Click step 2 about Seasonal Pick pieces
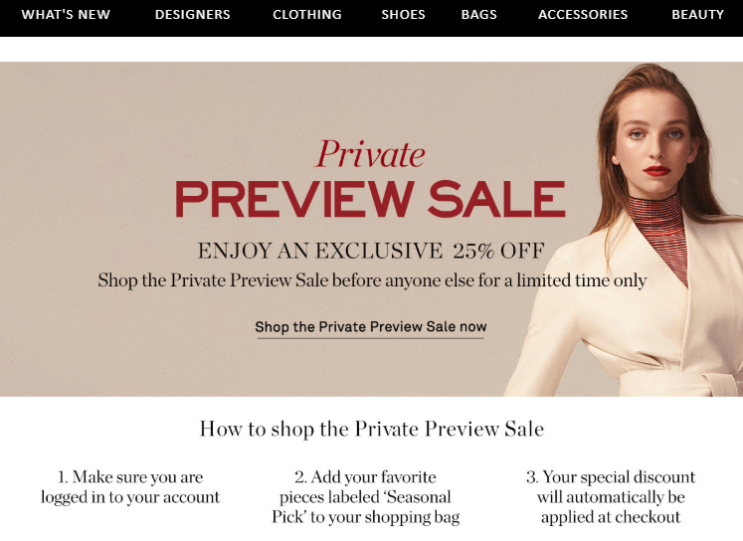743x541 pixels. (365, 497)
